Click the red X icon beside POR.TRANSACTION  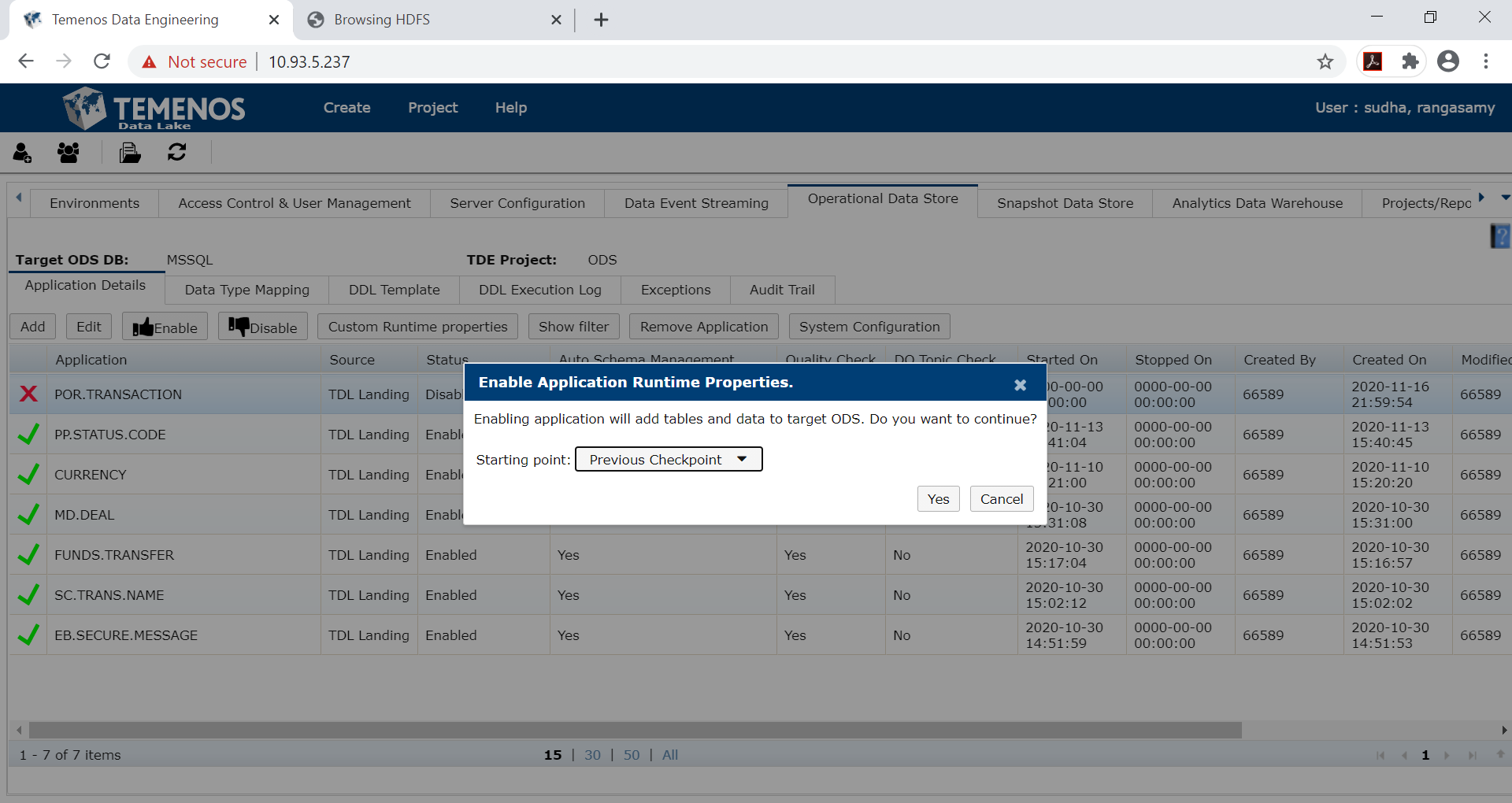[28, 394]
